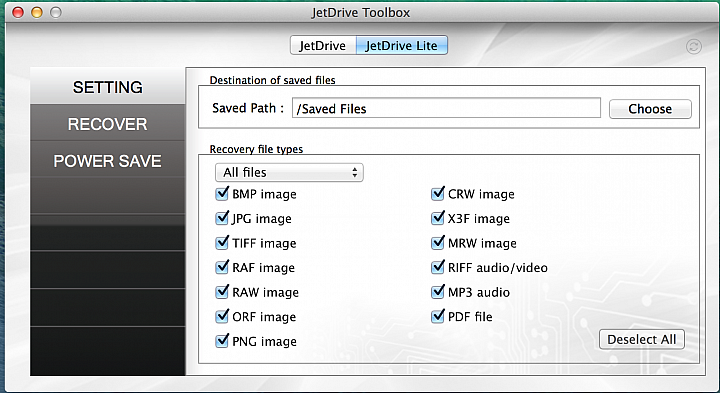Toggle PDF file checkbox

(438, 316)
